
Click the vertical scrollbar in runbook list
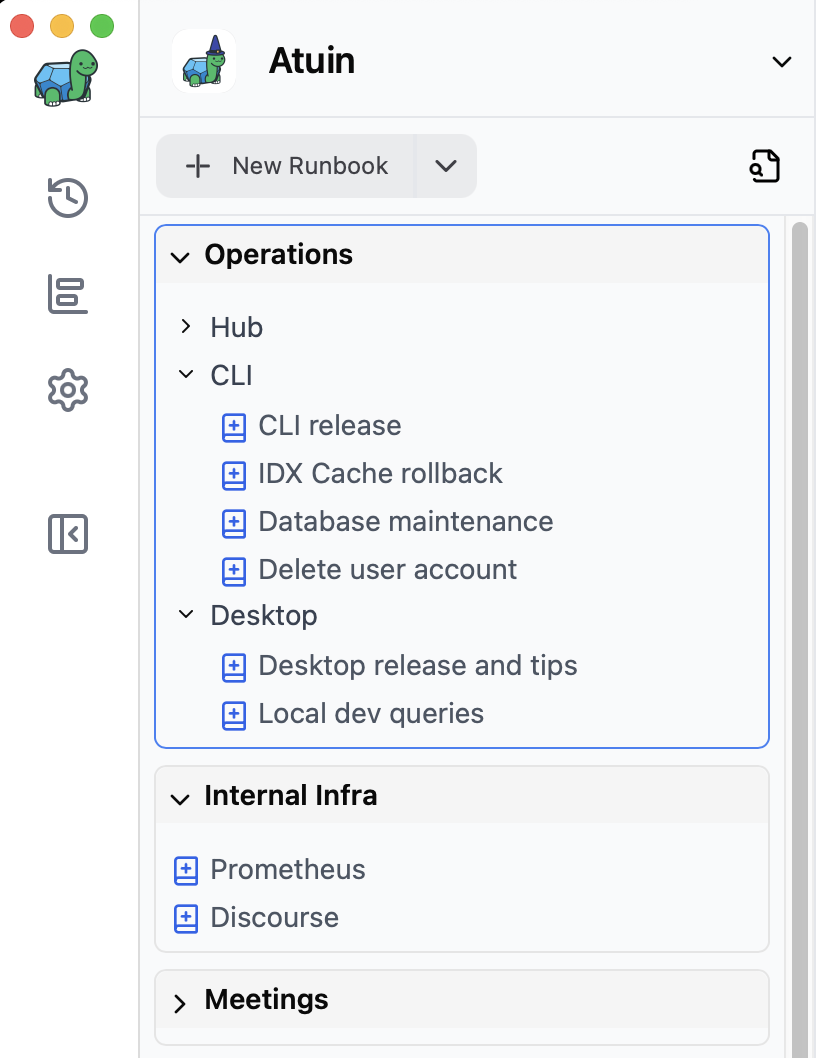tap(799, 600)
